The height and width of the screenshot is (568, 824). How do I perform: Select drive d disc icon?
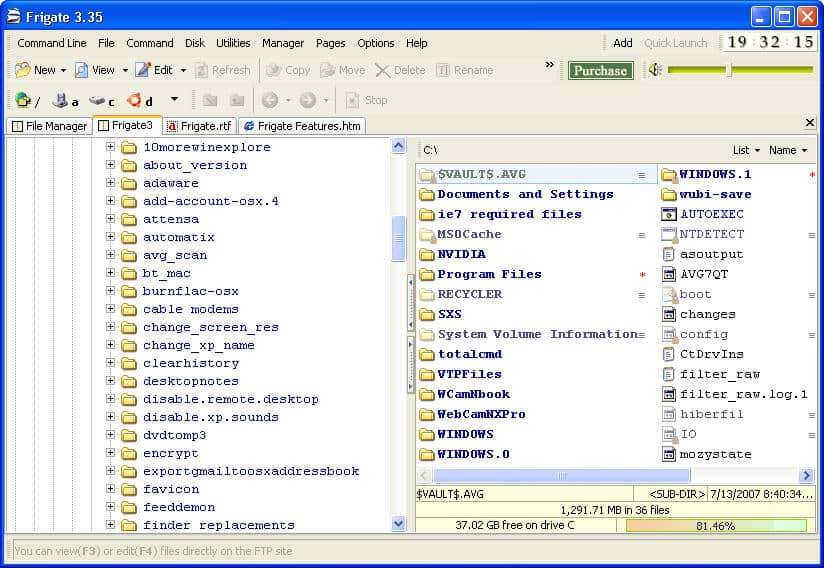[x=134, y=100]
